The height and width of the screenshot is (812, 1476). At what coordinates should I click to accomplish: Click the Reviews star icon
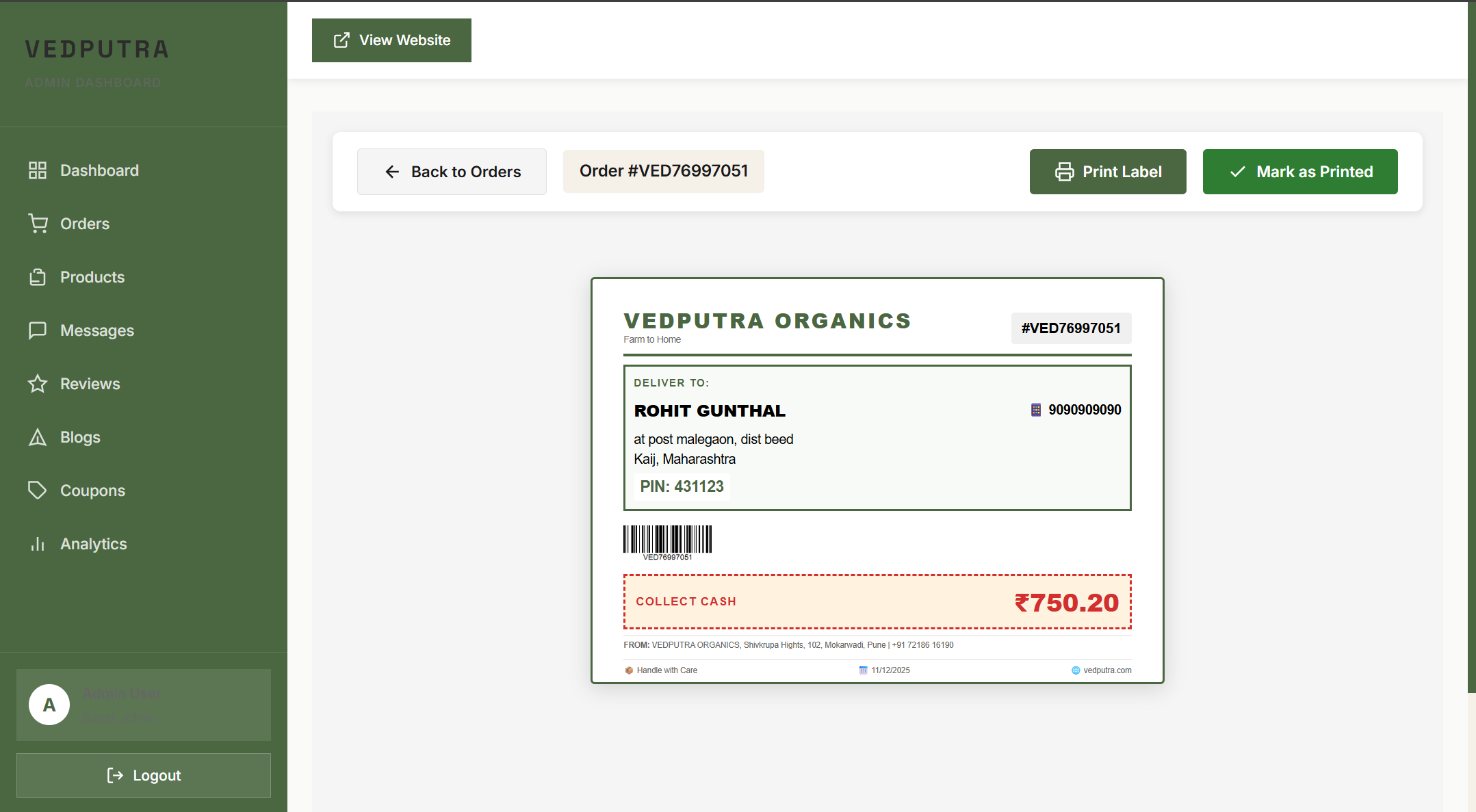point(38,384)
